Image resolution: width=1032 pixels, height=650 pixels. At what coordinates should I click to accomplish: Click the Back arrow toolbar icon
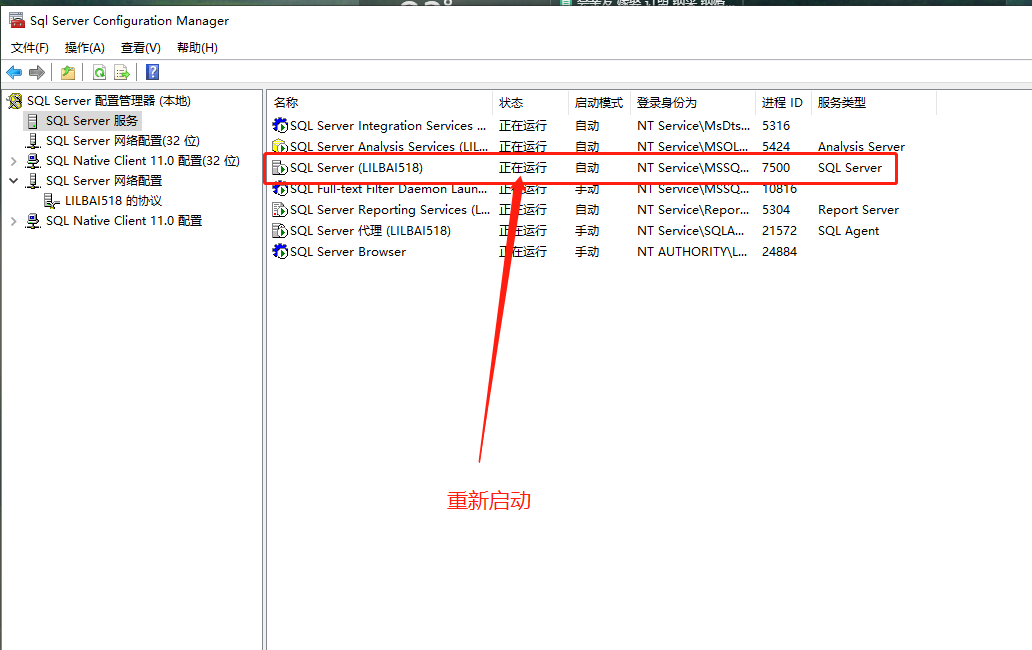coord(14,72)
